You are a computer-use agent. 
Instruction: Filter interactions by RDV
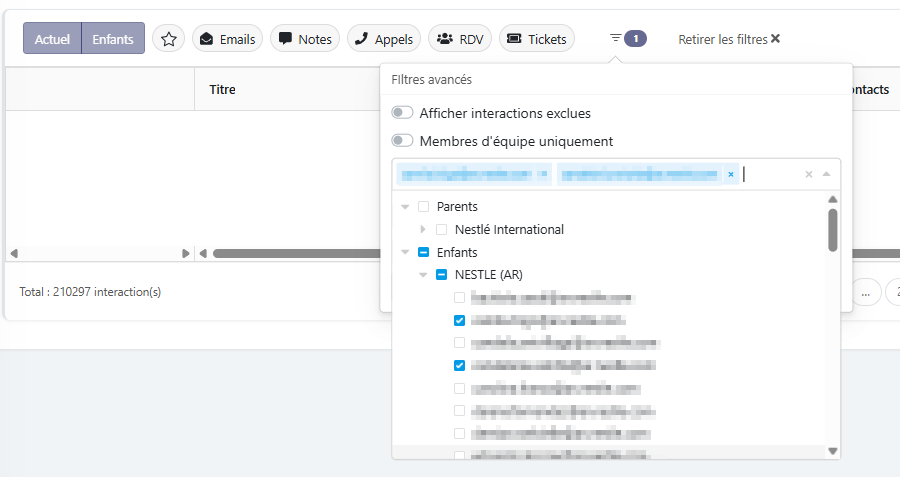(x=459, y=39)
